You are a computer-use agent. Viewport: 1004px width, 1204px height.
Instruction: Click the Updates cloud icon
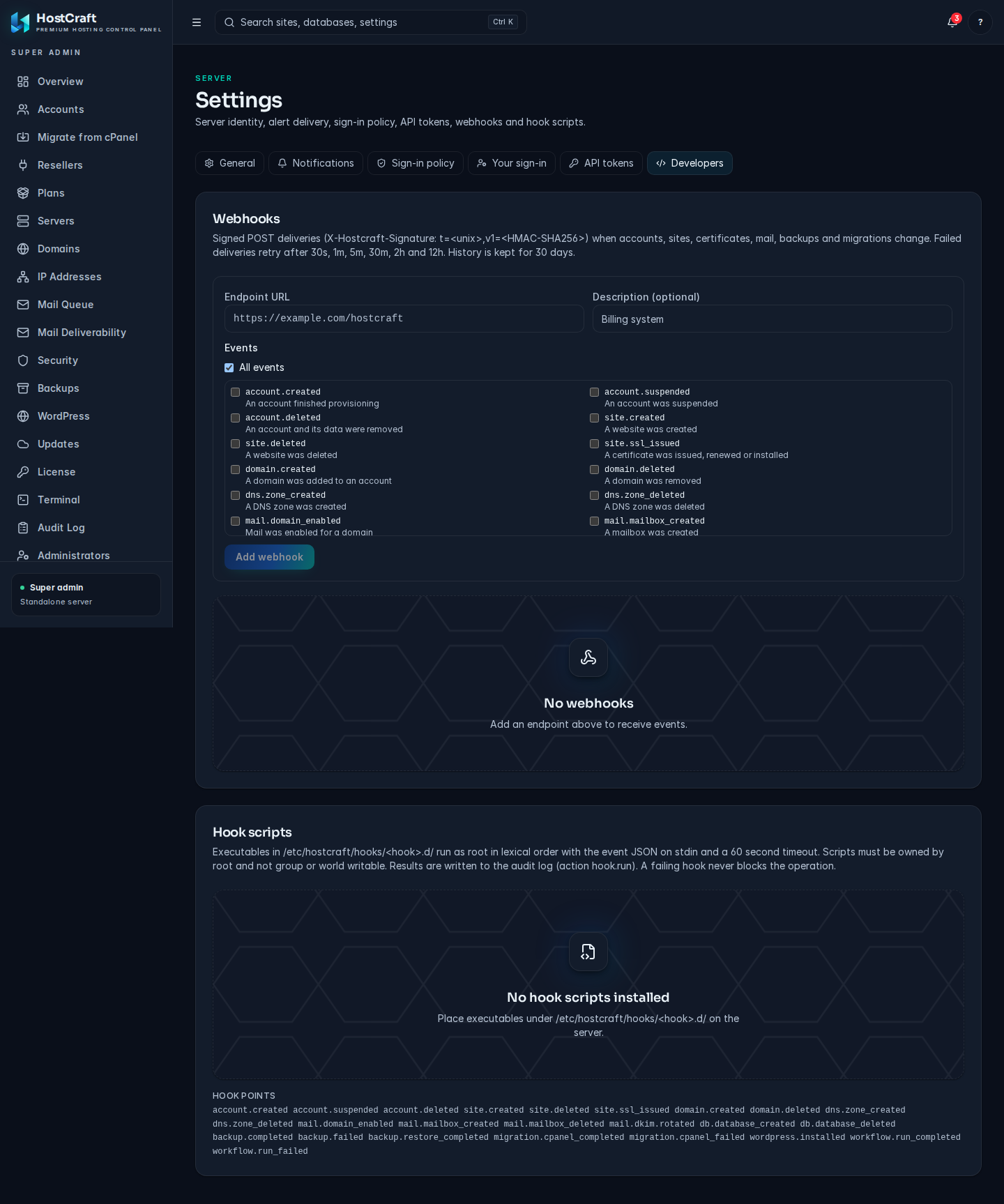(23, 444)
